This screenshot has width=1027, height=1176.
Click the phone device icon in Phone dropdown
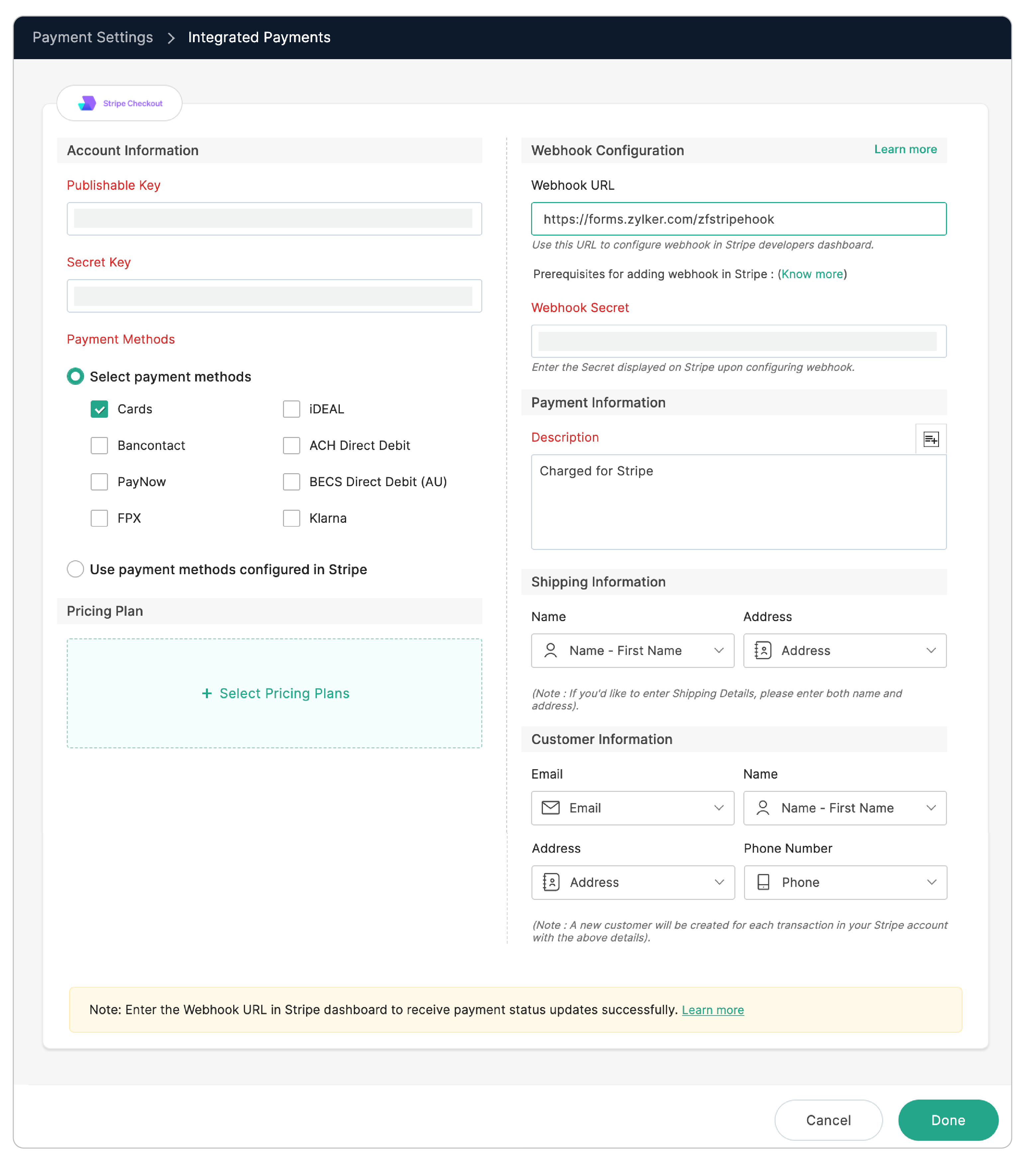click(763, 882)
